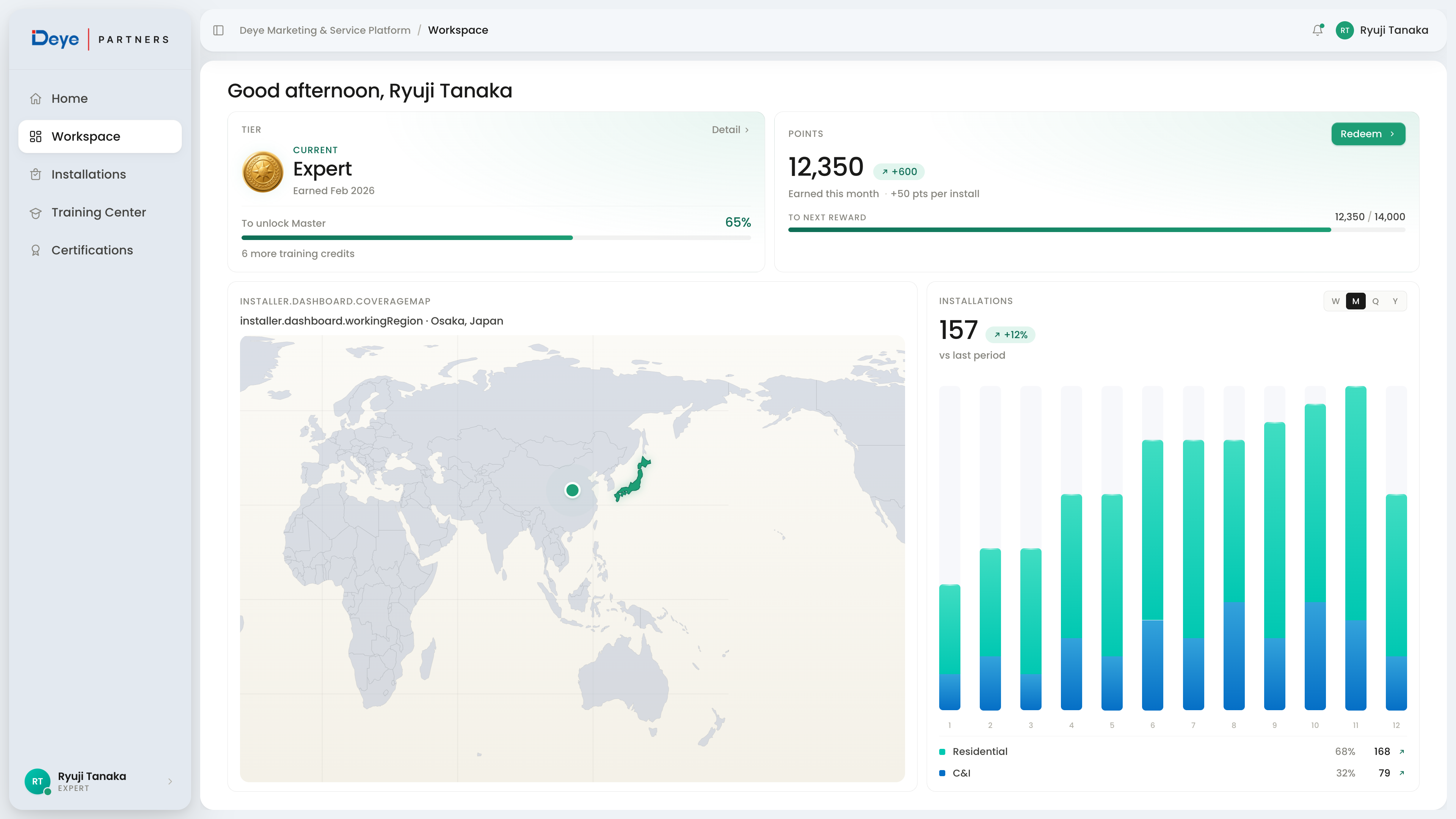
Task: Click the C&I legend row label
Action: coord(961,773)
